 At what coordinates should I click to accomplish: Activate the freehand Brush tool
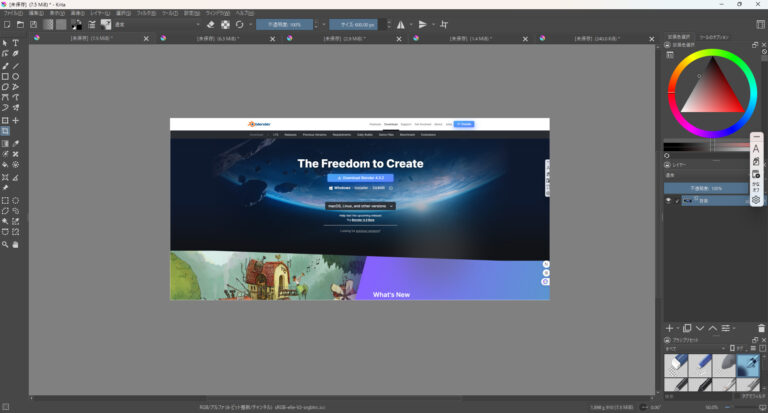(5, 65)
